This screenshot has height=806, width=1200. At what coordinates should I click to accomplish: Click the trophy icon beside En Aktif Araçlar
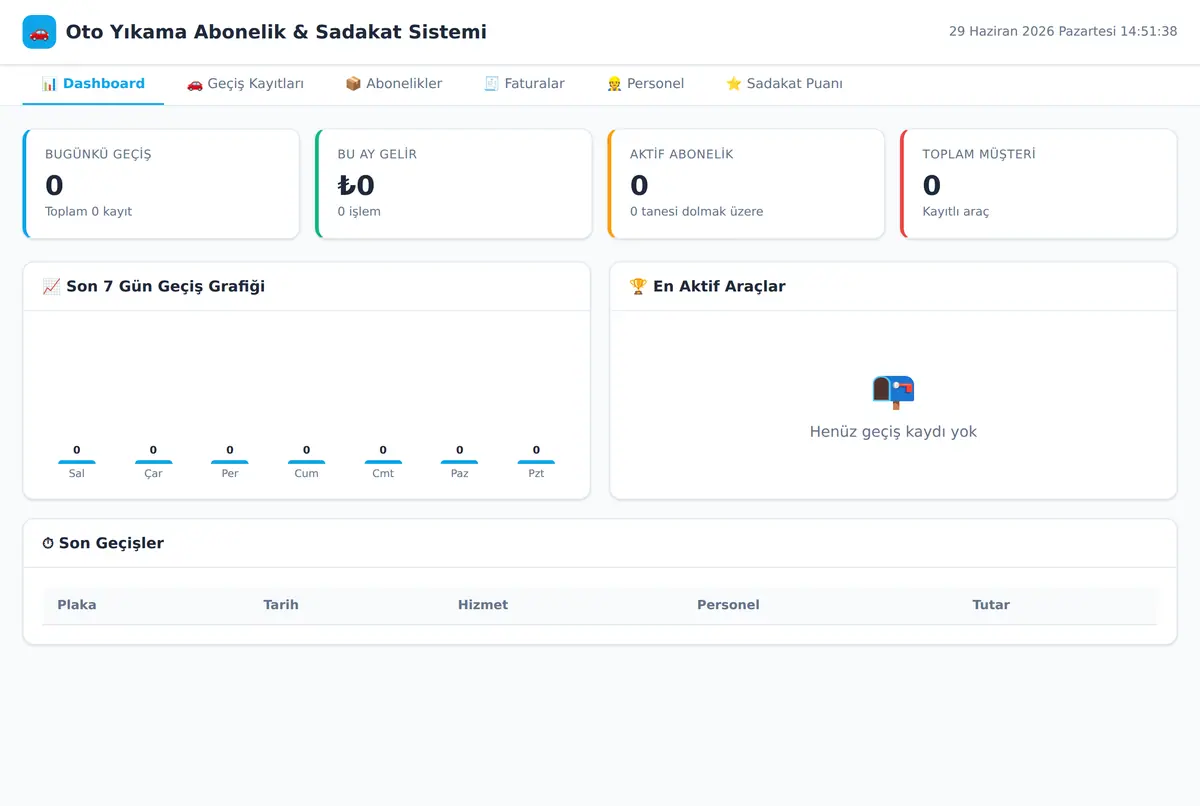(x=638, y=287)
